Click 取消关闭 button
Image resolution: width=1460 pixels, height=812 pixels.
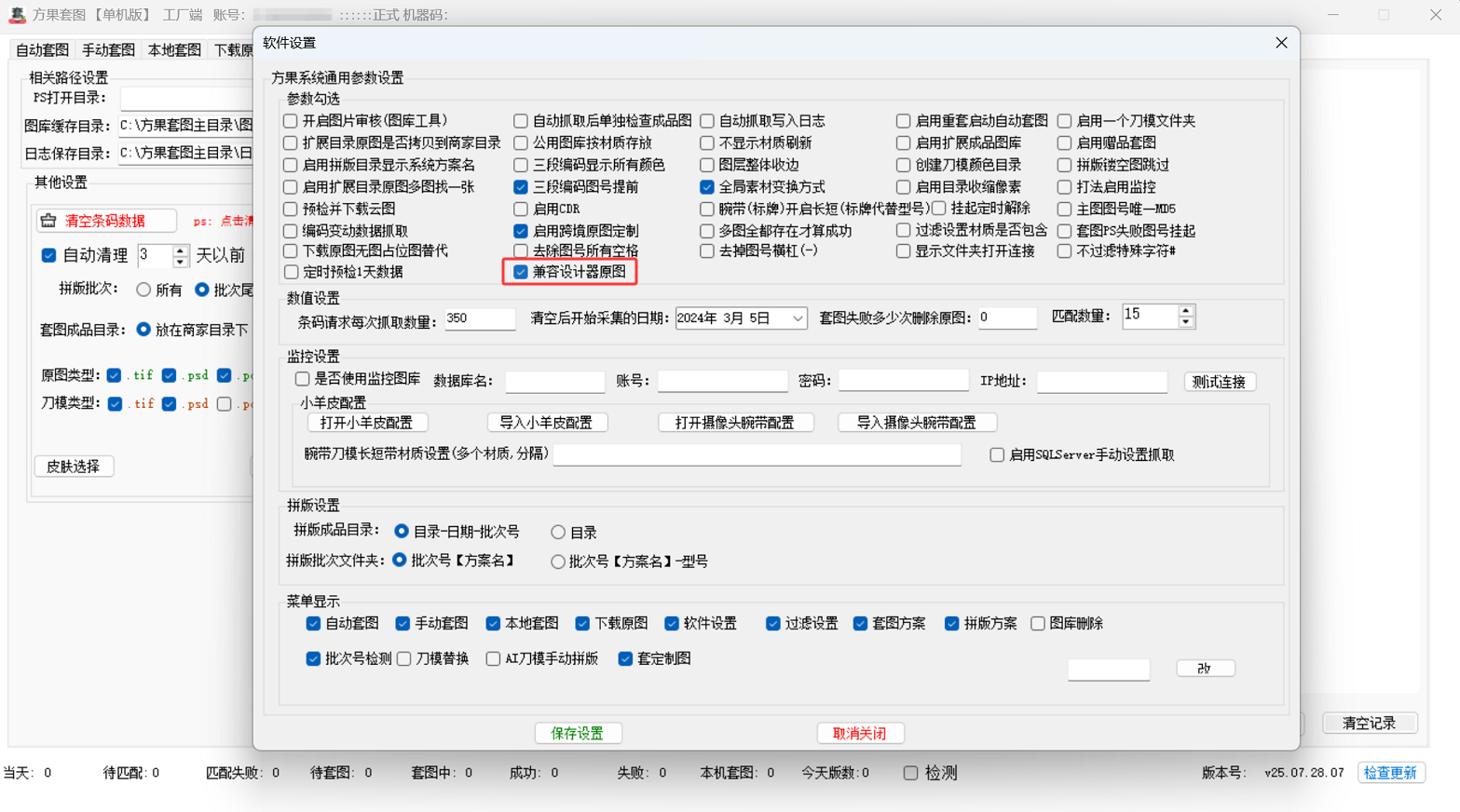(x=860, y=734)
